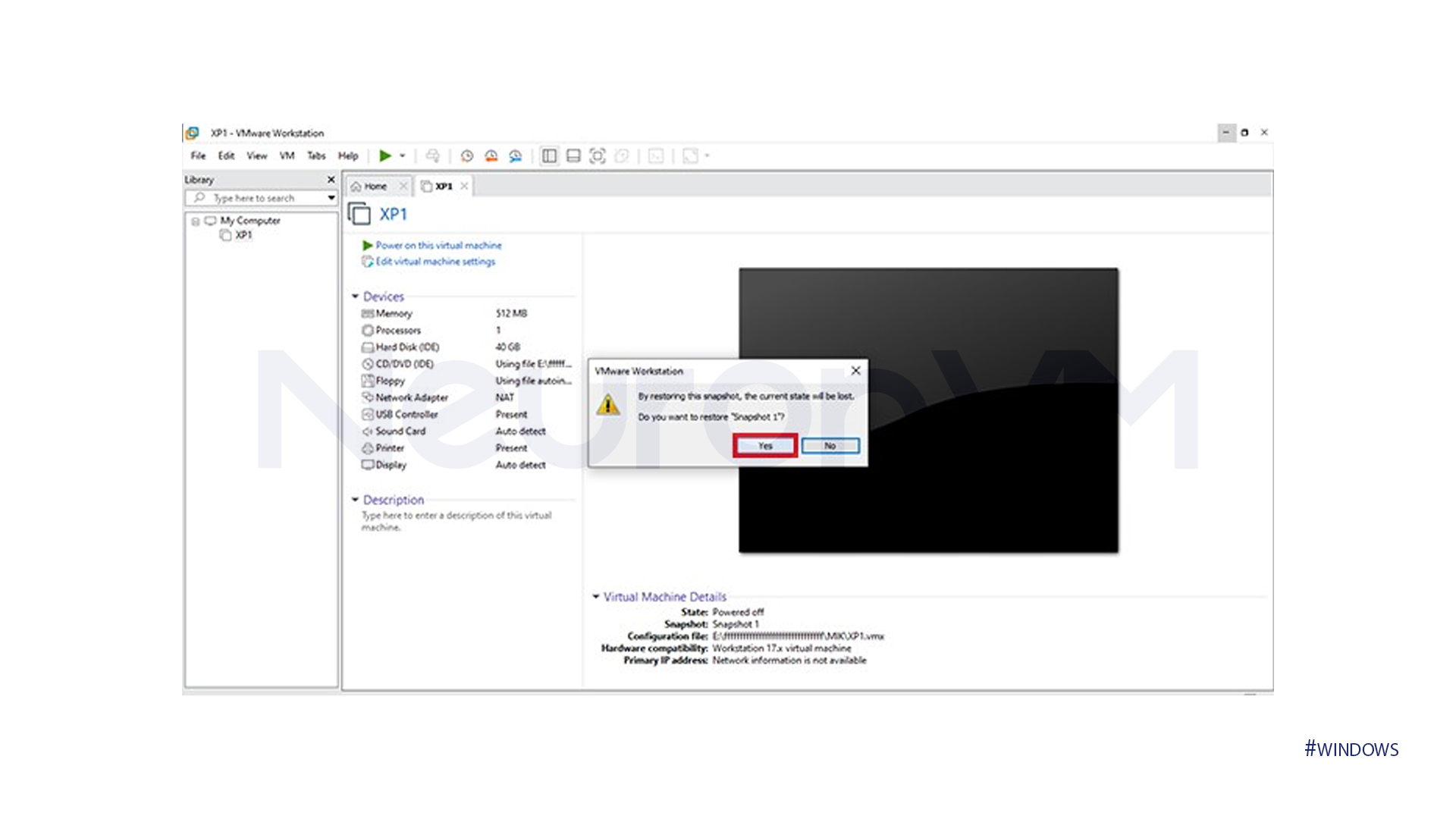
Task: Select the Power On green arrow icon
Action: click(385, 155)
